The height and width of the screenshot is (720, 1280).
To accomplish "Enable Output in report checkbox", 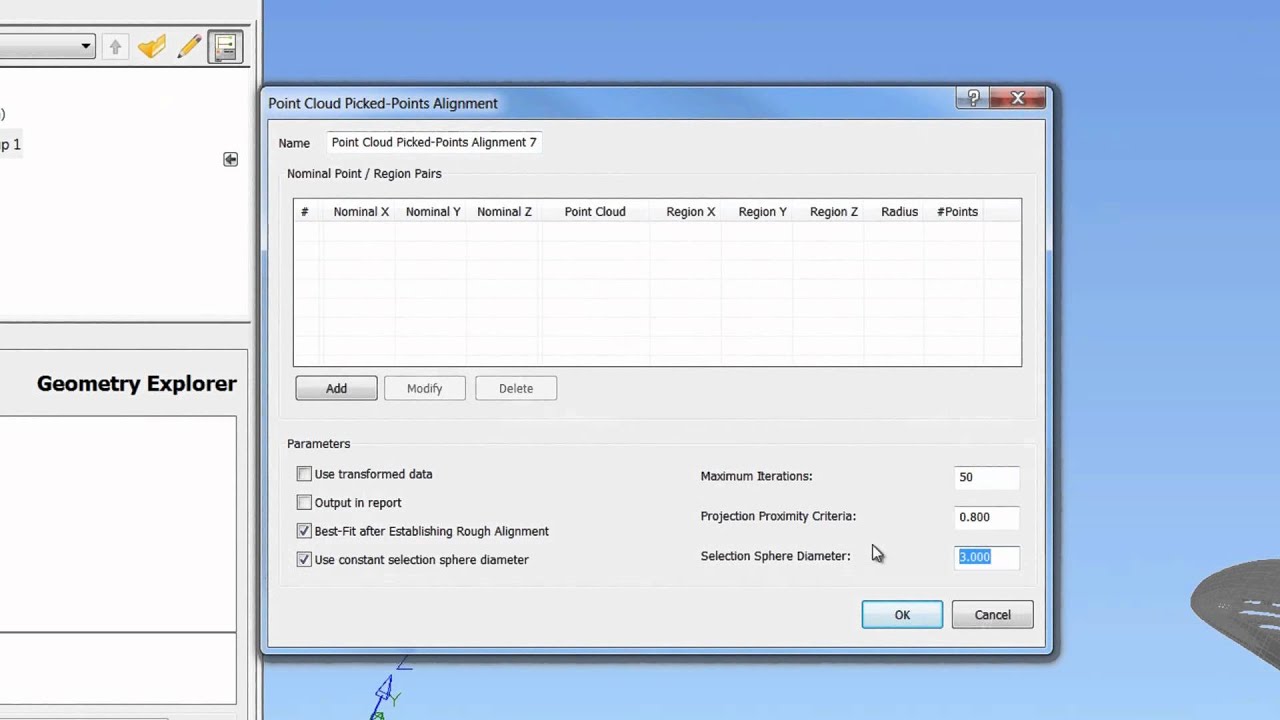I will click(x=304, y=503).
